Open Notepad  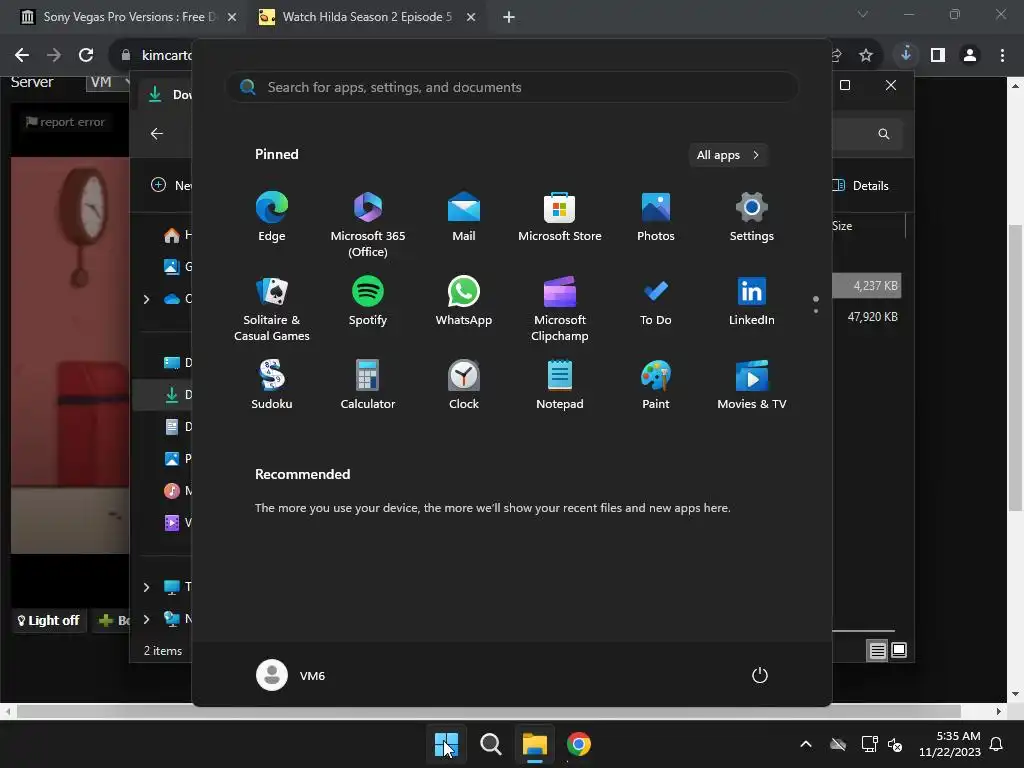pyautogui.click(x=560, y=385)
